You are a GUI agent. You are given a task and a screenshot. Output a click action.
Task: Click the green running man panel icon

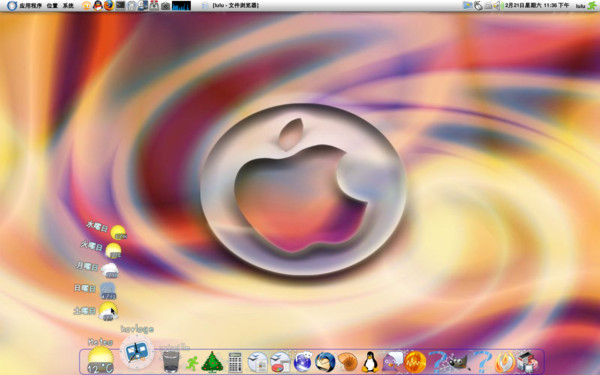(592, 5)
